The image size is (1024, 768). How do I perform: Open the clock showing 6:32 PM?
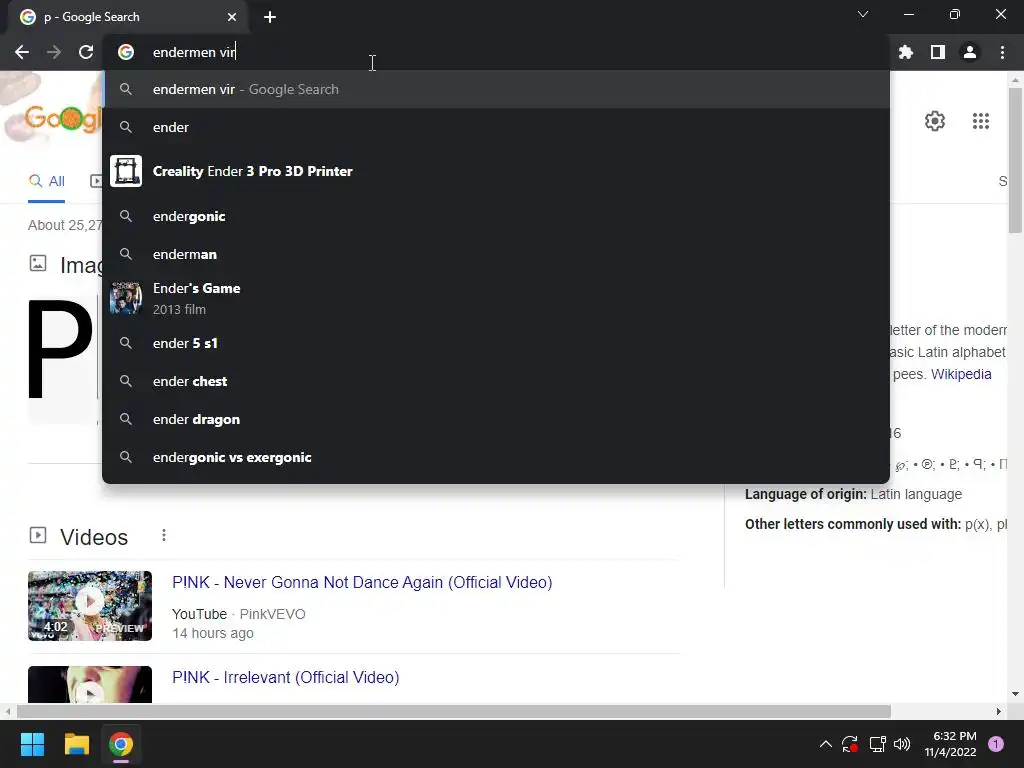950,744
